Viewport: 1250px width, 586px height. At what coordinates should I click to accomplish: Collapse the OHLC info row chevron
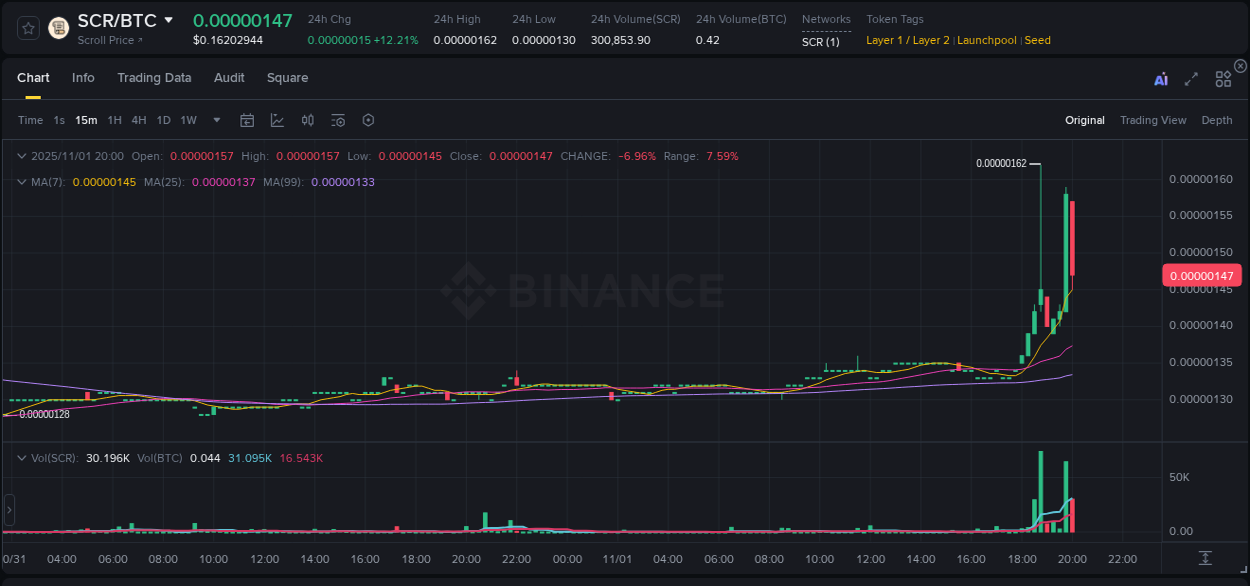(x=21, y=156)
